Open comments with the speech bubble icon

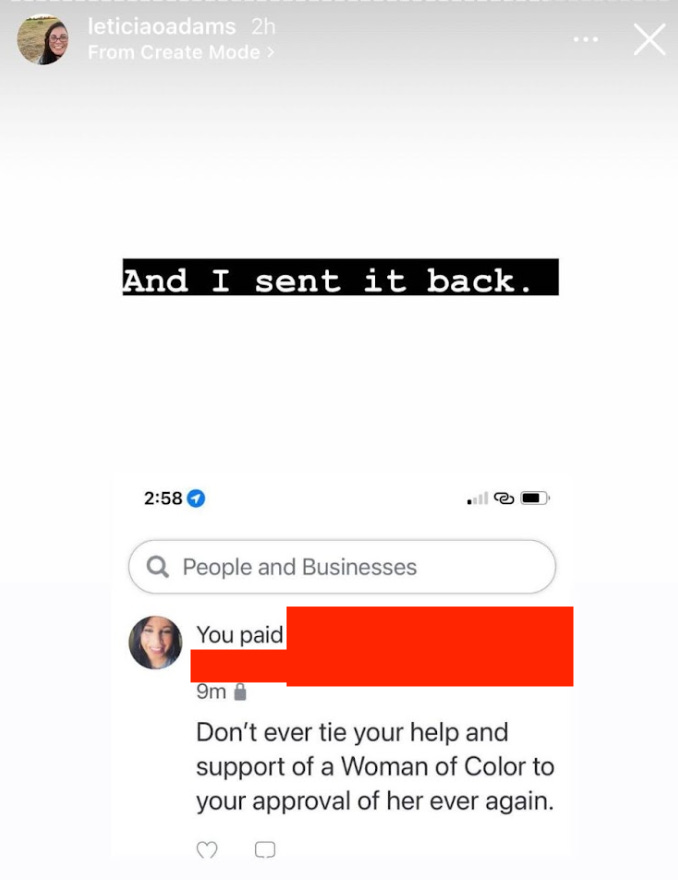[265, 850]
